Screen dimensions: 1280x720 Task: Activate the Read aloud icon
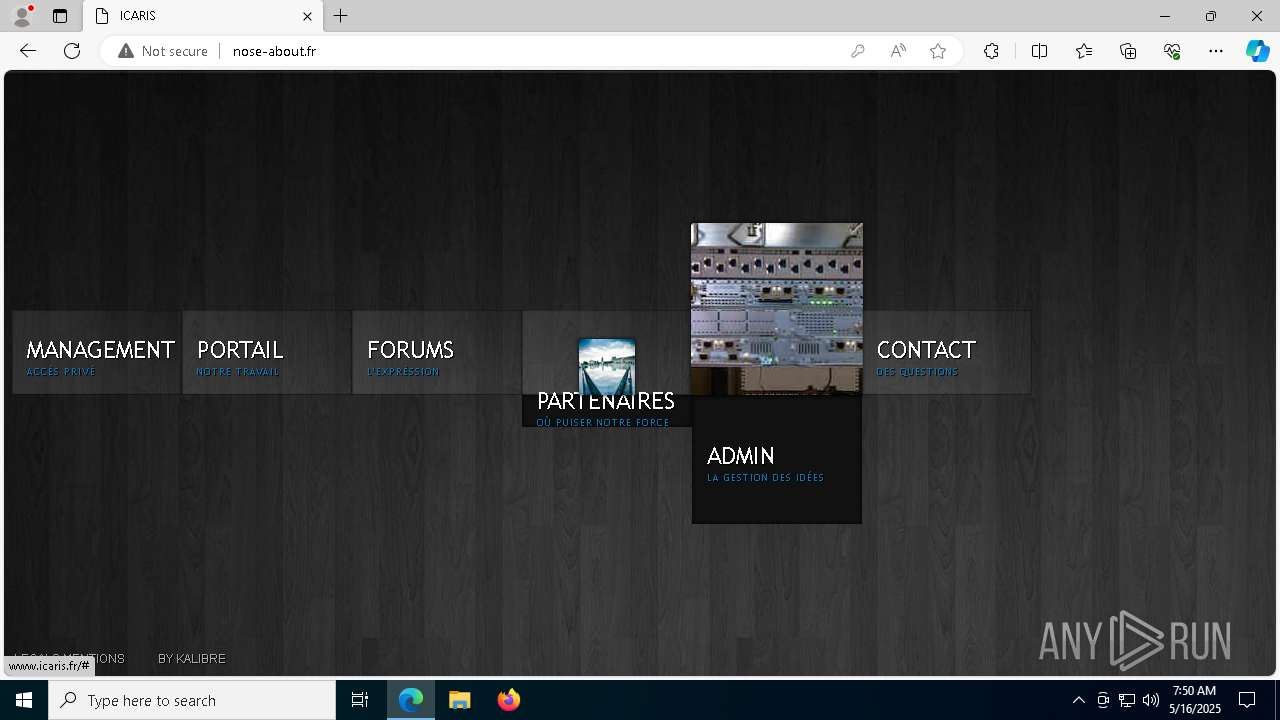pos(898,51)
